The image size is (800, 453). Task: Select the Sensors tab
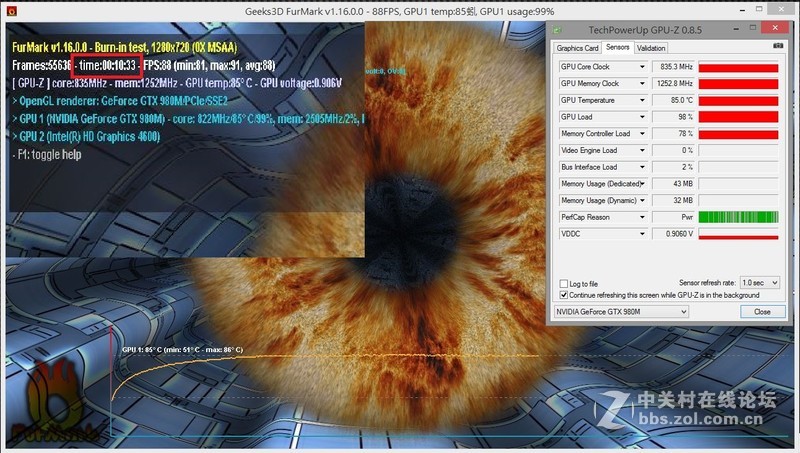click(x=617, y=47)
